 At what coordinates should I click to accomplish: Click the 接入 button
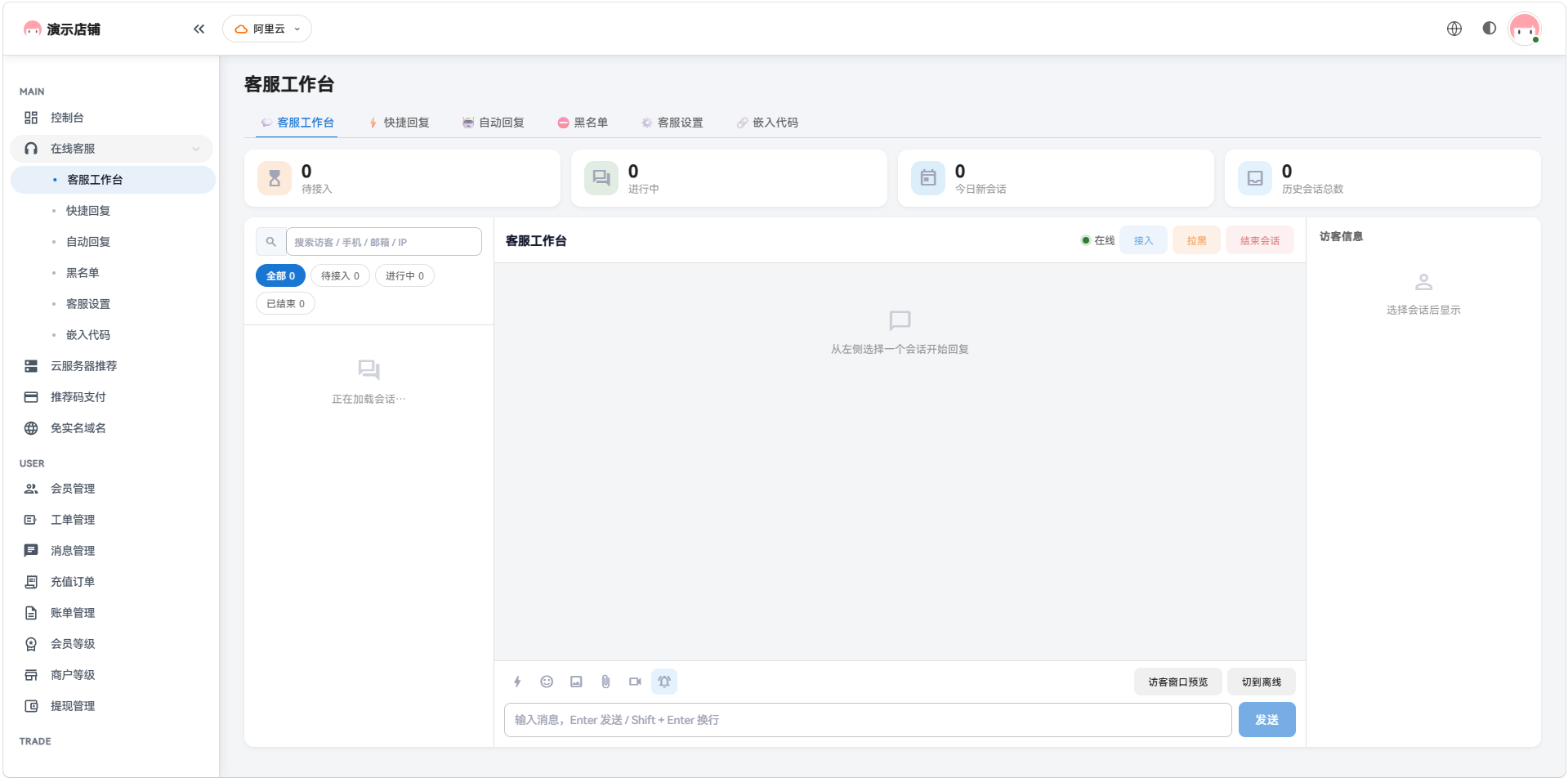pyautogui.click(x=1143, y=240)
